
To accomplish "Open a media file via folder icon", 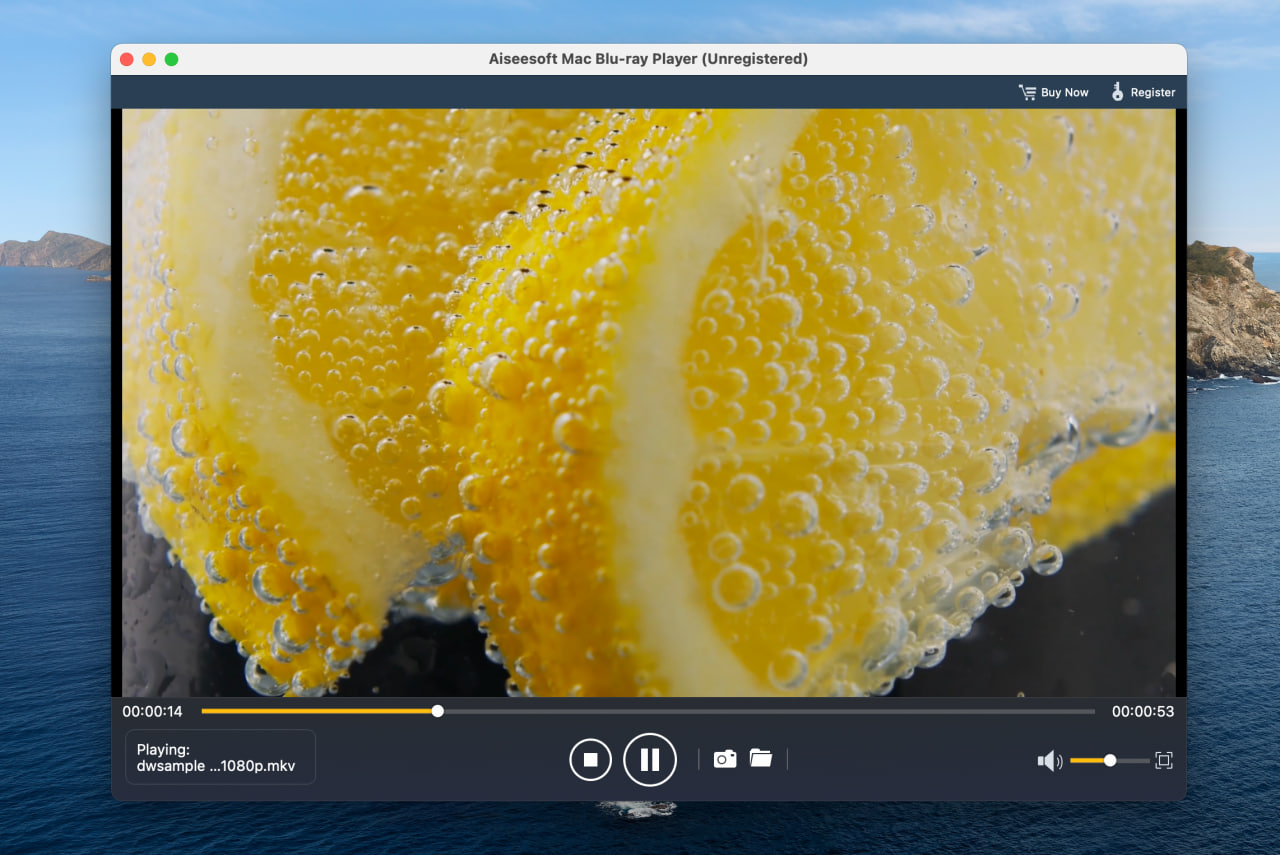I will coord(761,759).
